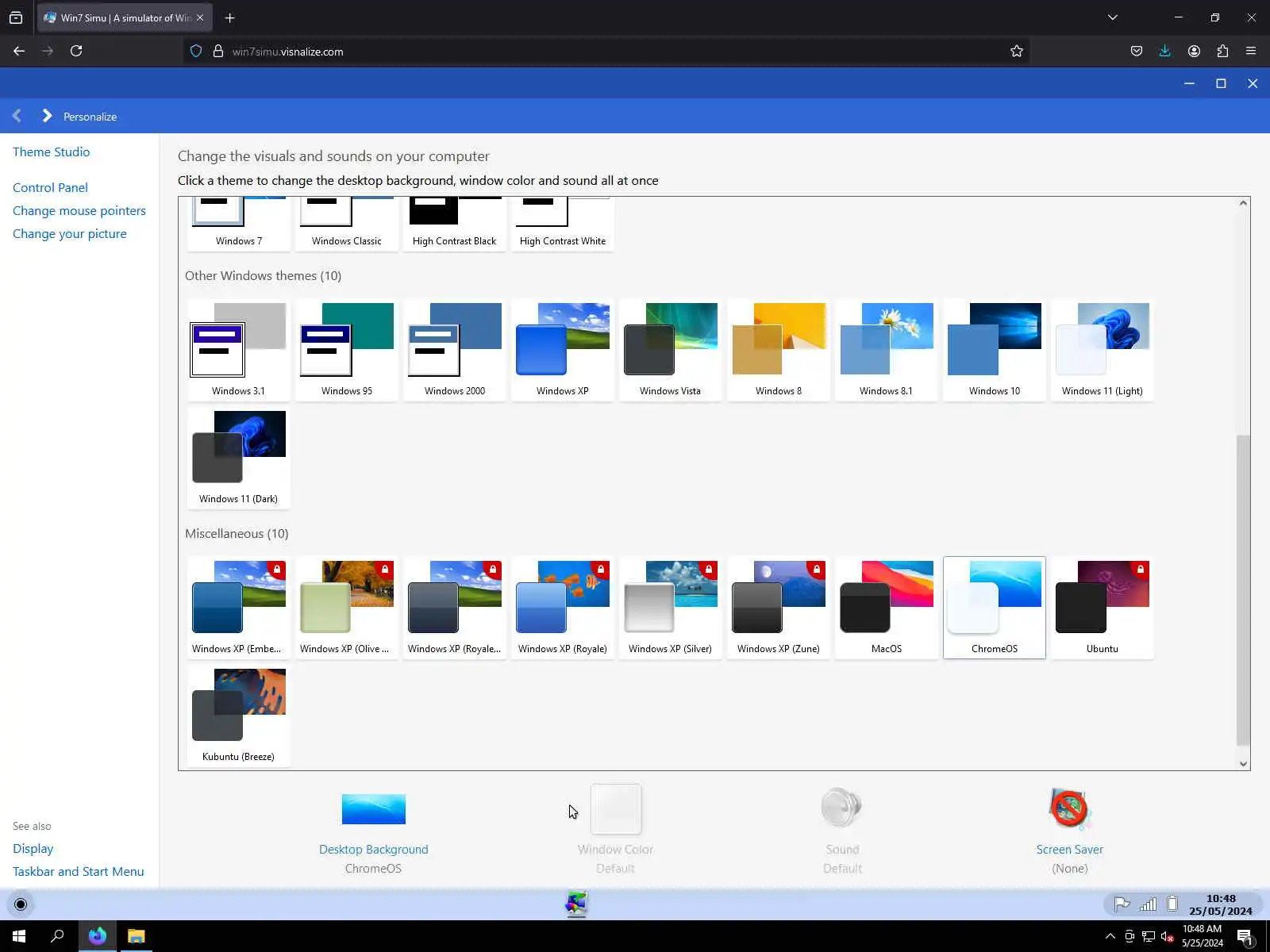The image size is (1270, 952).
Task: Select the Windows 3.1 theme
Action: tap(239, 350)
